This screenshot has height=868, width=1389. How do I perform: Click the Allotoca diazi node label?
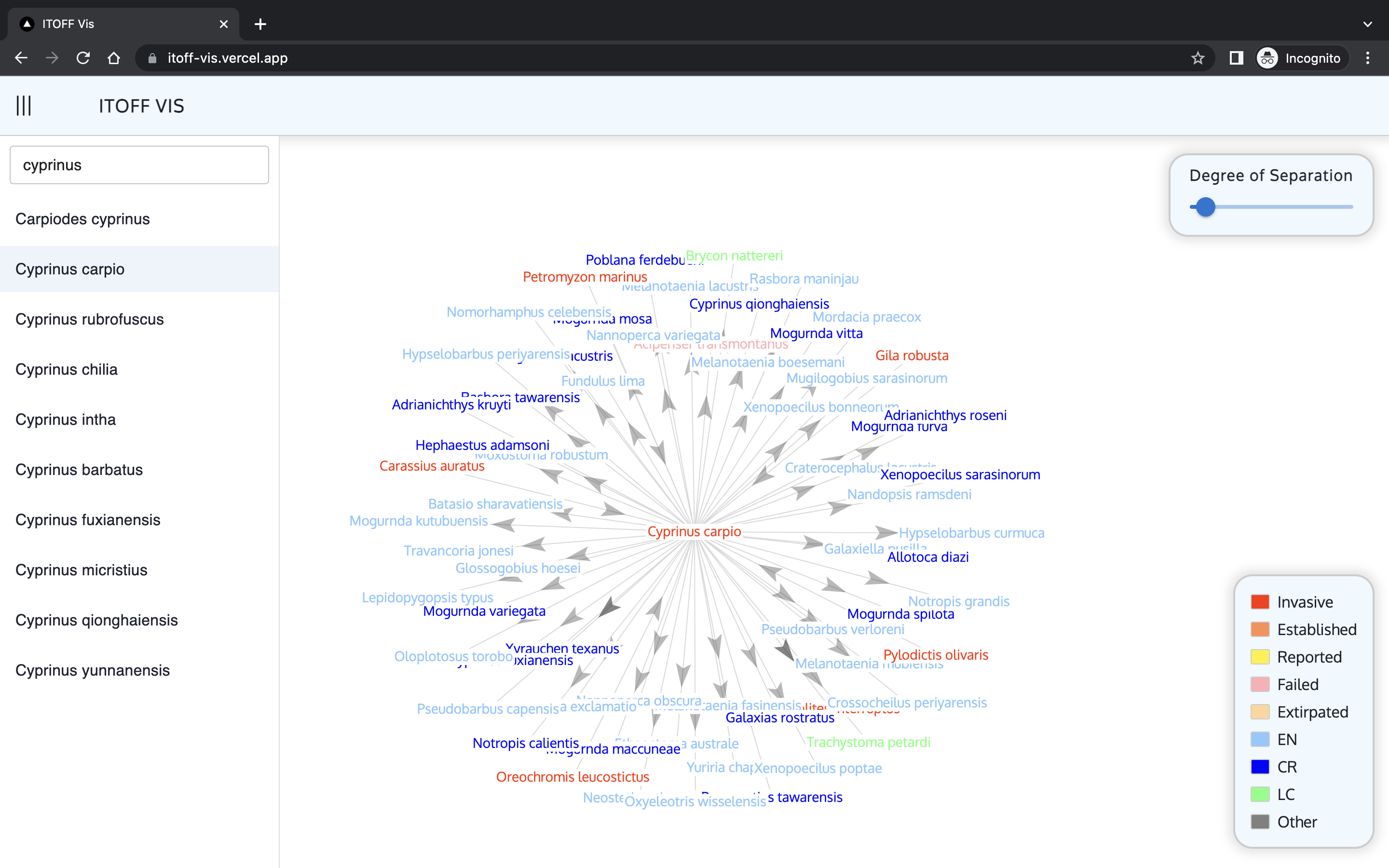click(x=927, y=557)
